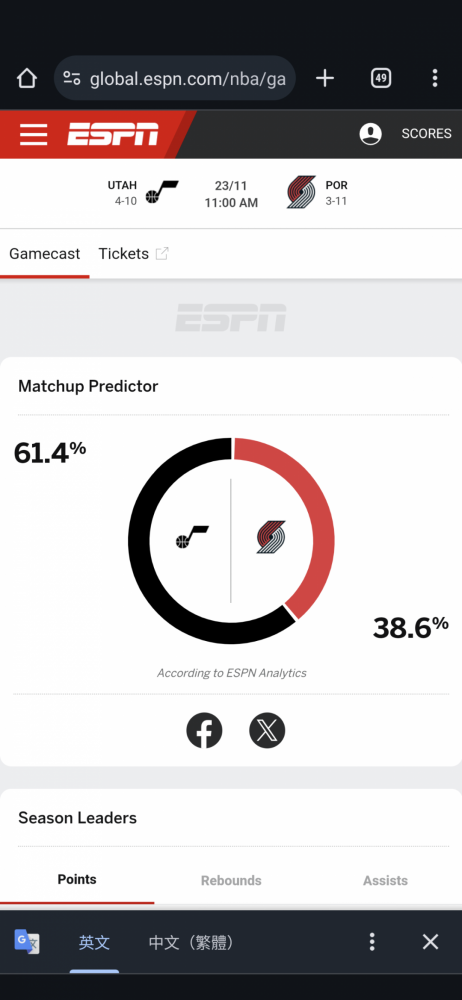Open translate options three-dot menu

pyautogui.click(x=372, y=942)
